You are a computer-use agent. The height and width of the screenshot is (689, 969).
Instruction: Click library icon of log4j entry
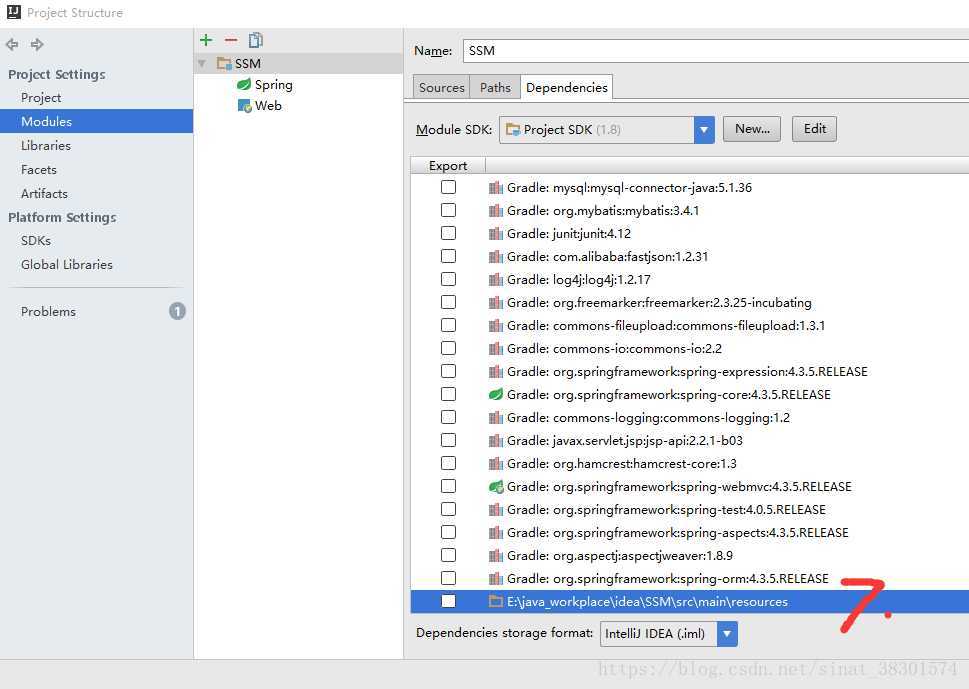496,280
